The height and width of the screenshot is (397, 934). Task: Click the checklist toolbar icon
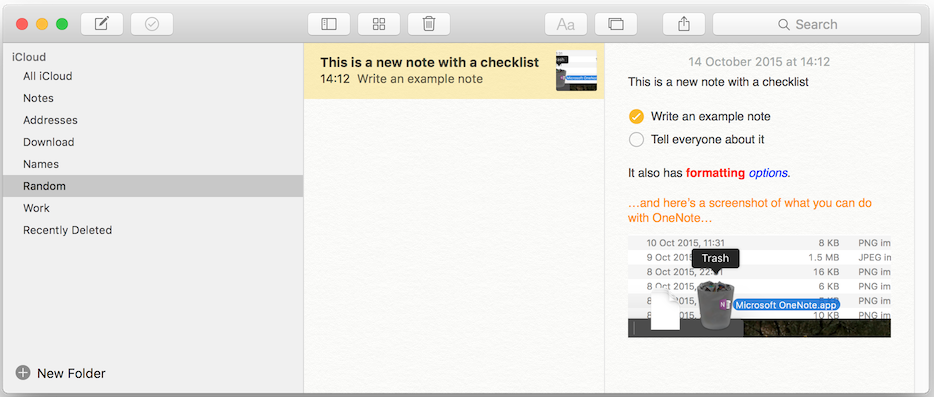[x=152, y=24]
